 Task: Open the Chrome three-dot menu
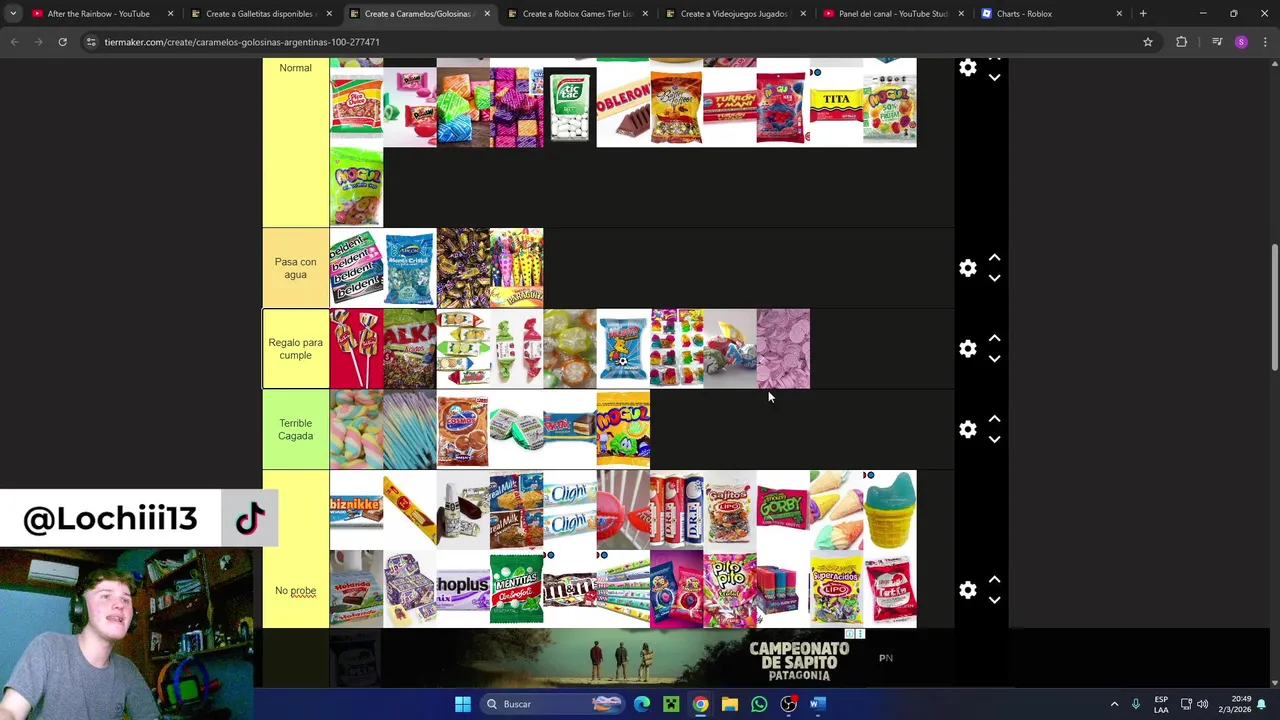[1265, 42]
